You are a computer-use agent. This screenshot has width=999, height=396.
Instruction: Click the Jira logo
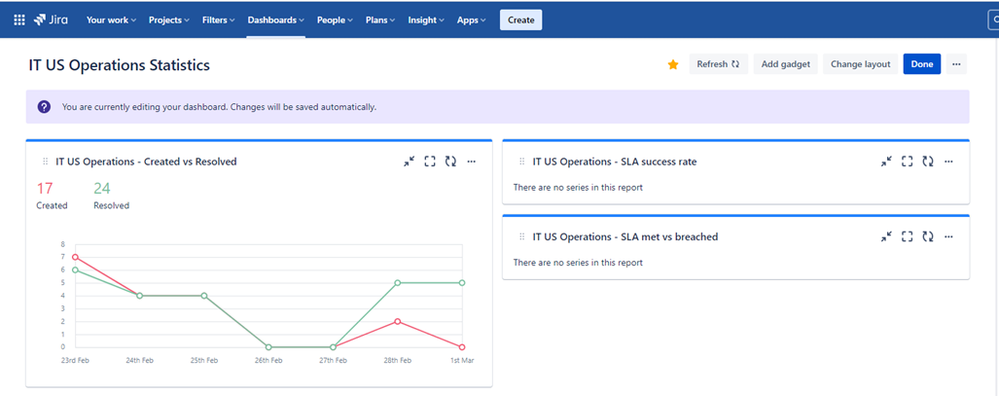pos(51,20)
